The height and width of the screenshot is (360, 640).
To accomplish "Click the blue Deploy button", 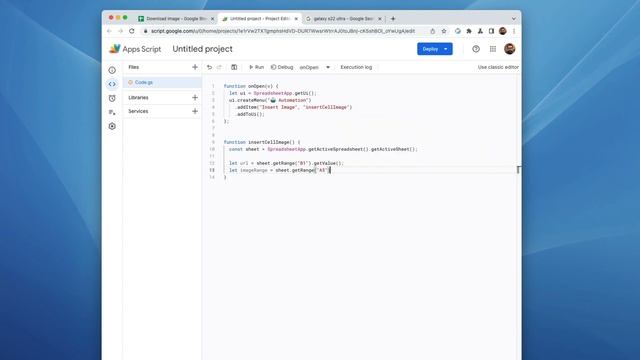I will click(435, 49).
